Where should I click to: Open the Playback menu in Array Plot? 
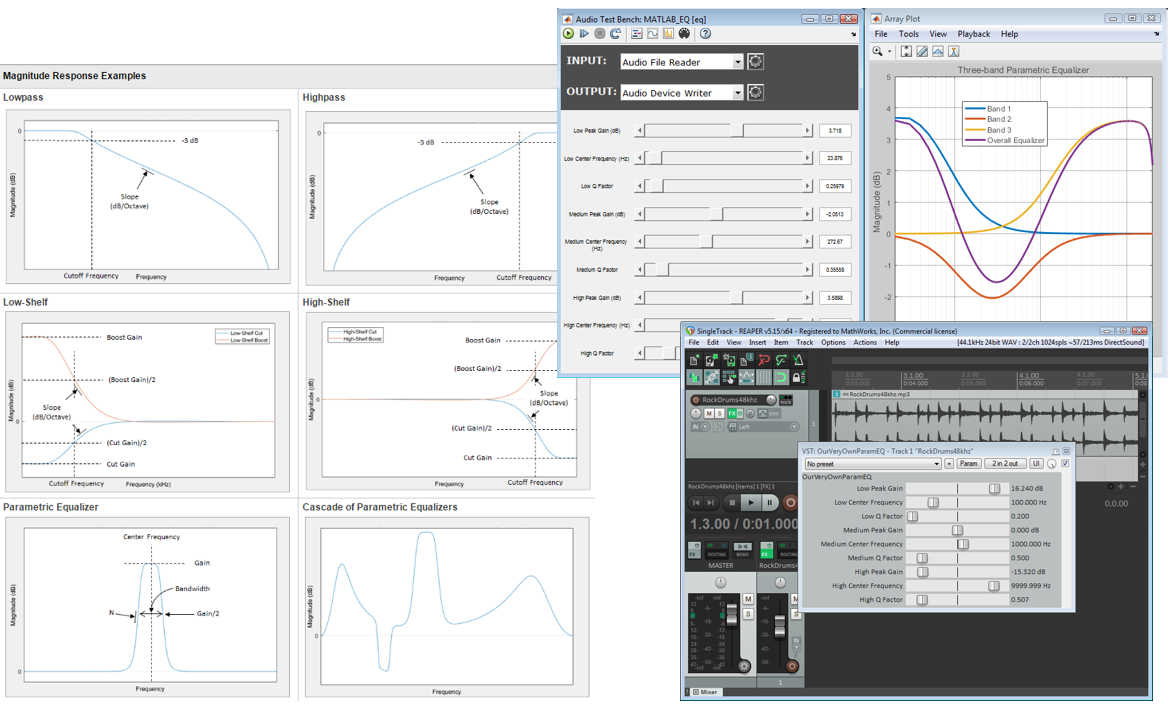point(973,33)
